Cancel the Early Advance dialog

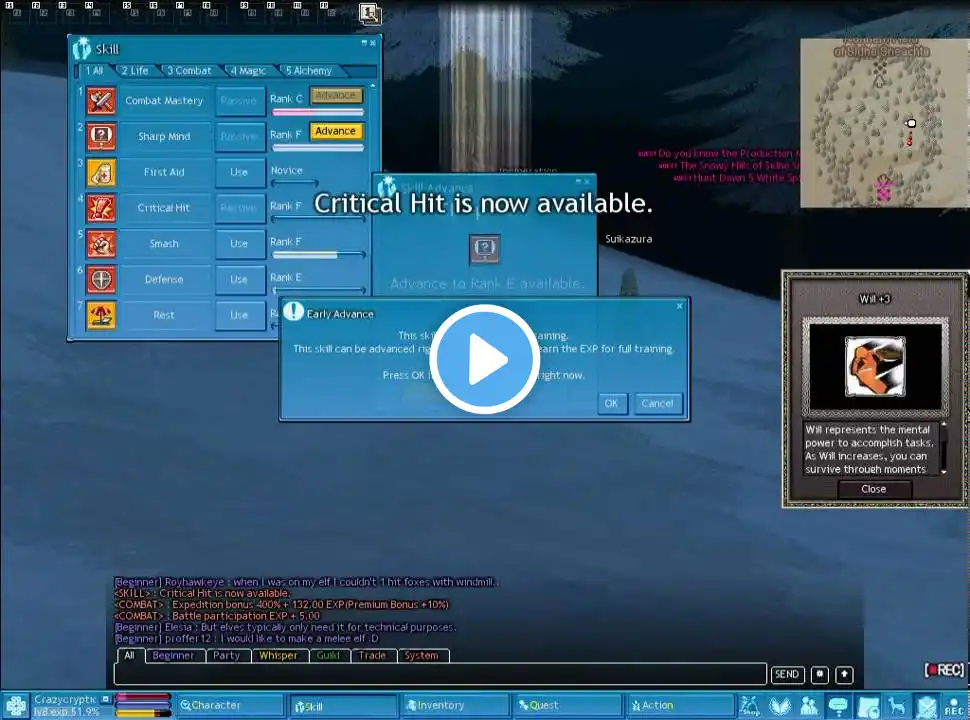pos(657,403)
